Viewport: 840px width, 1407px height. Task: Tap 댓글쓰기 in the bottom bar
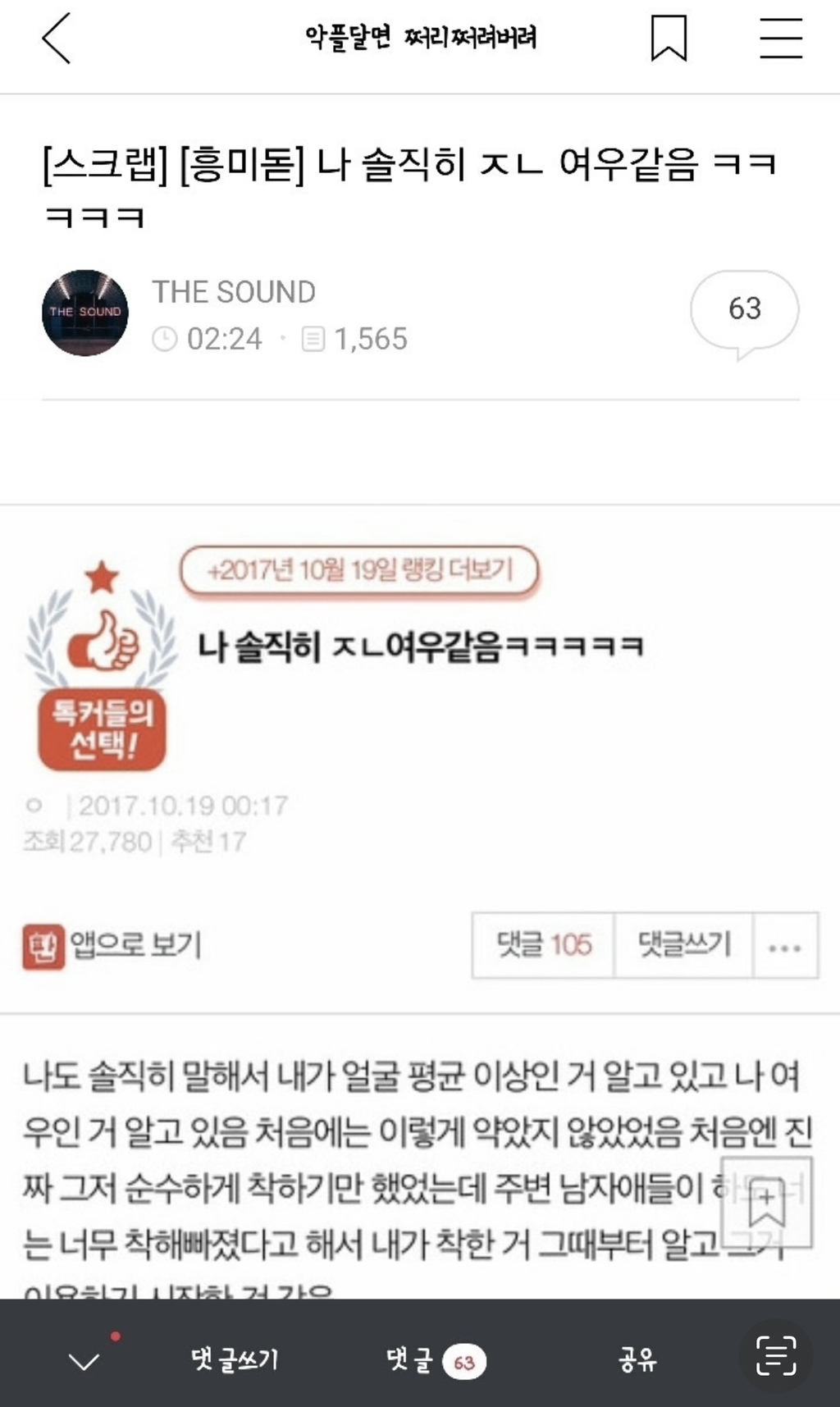235,1359
